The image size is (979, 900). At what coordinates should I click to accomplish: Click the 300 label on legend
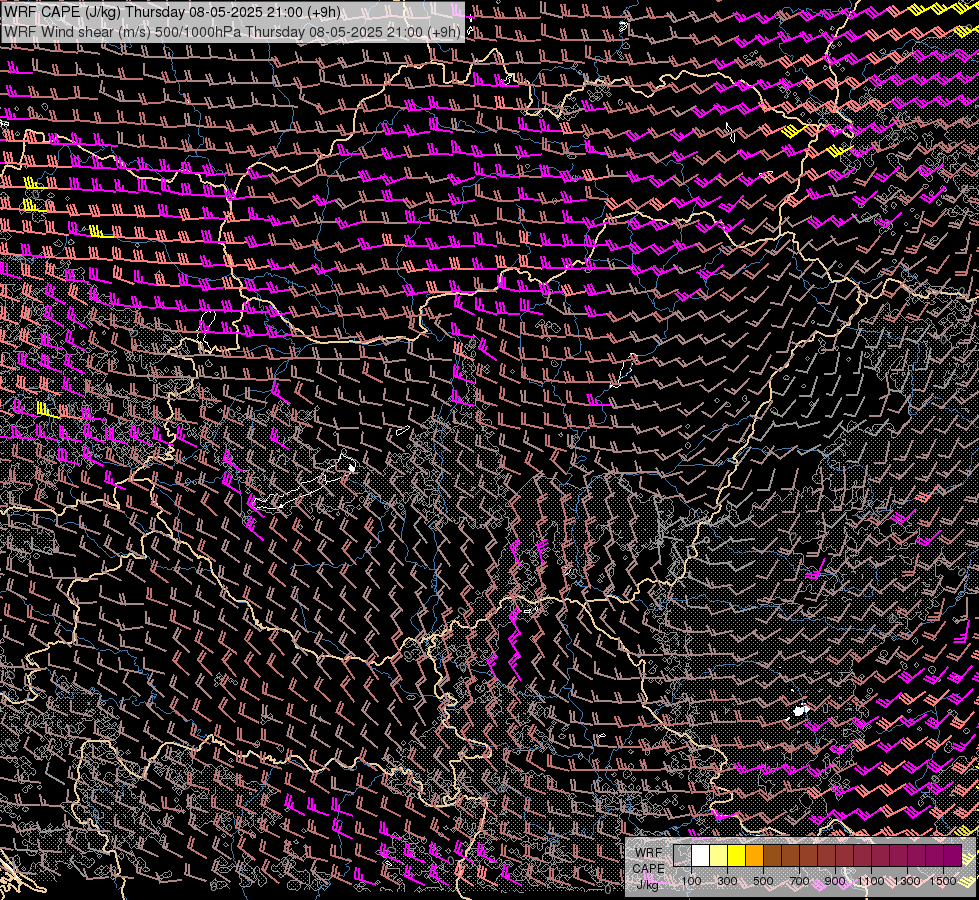(727, 881)
